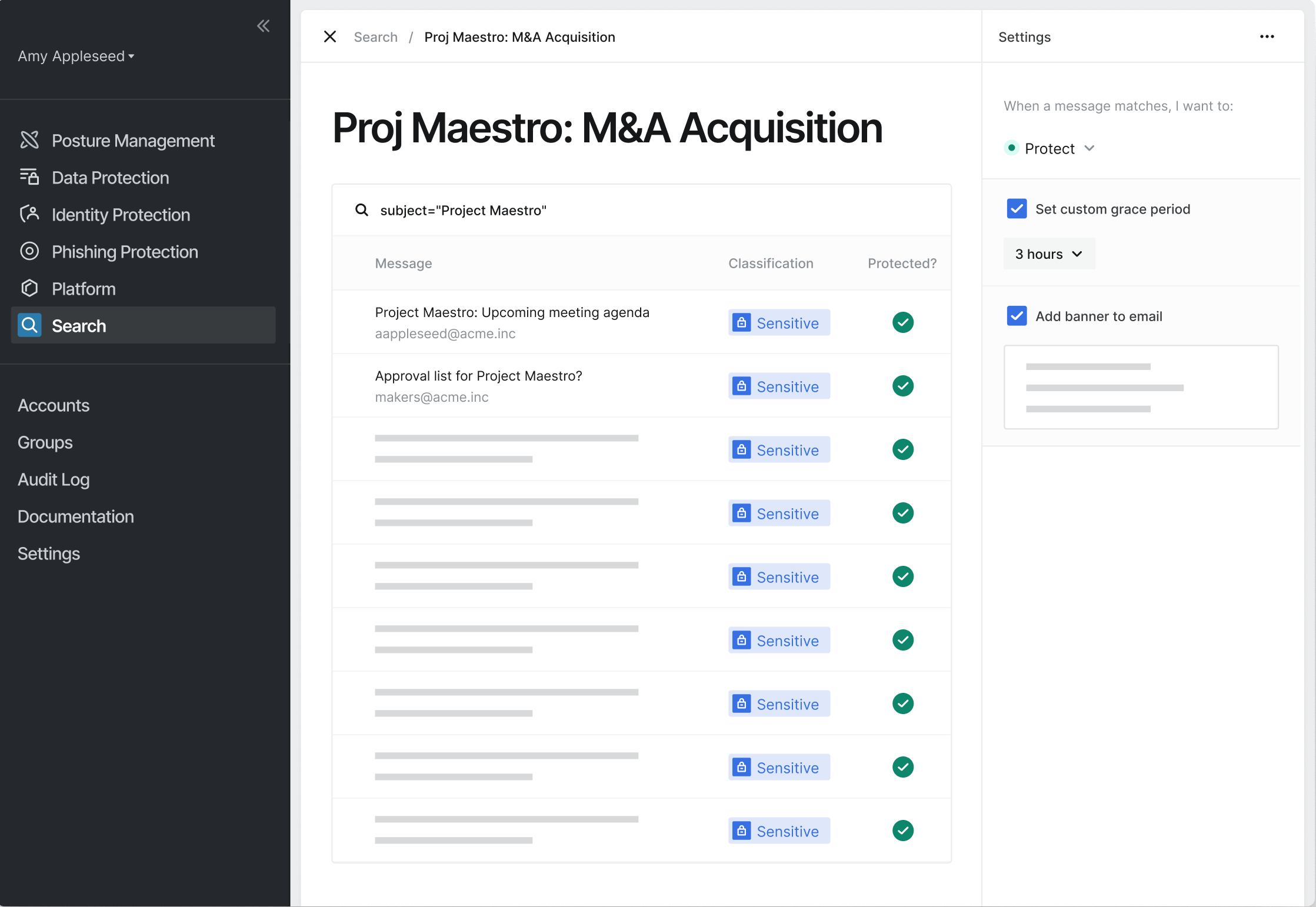
Task: Expand the Protect action dropdown
Action: [1050, 148]
